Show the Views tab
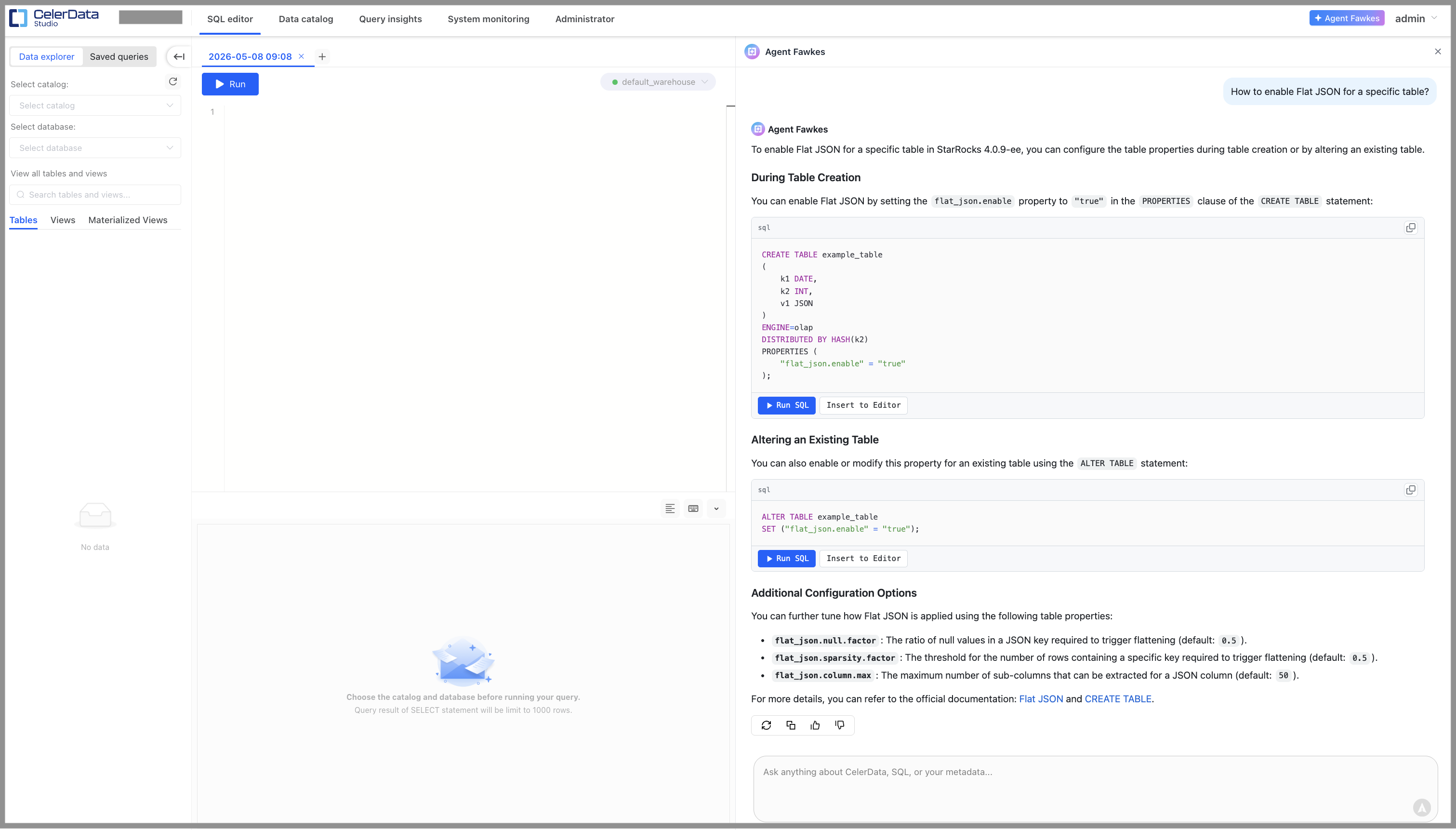The image size is (1456, 830). click(x=63, y=221)
